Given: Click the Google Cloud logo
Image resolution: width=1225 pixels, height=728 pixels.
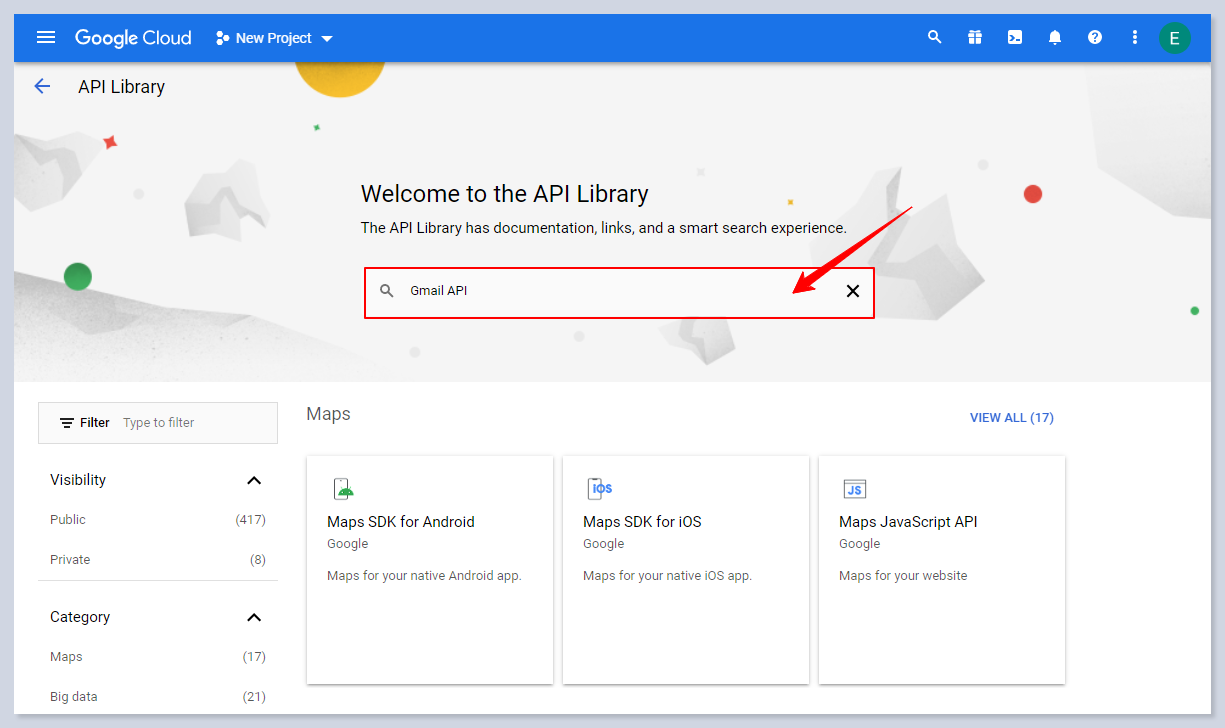Looking at the screenshot, I should (x=133, y=38).
